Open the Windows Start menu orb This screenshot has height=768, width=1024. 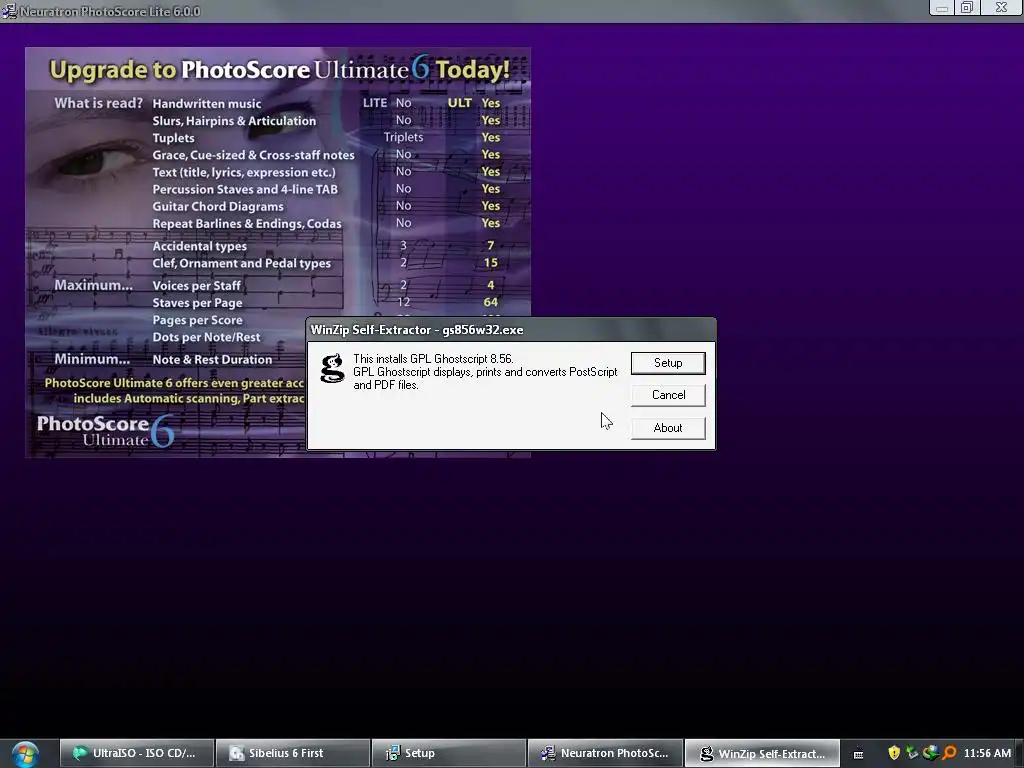click(25, 754)
